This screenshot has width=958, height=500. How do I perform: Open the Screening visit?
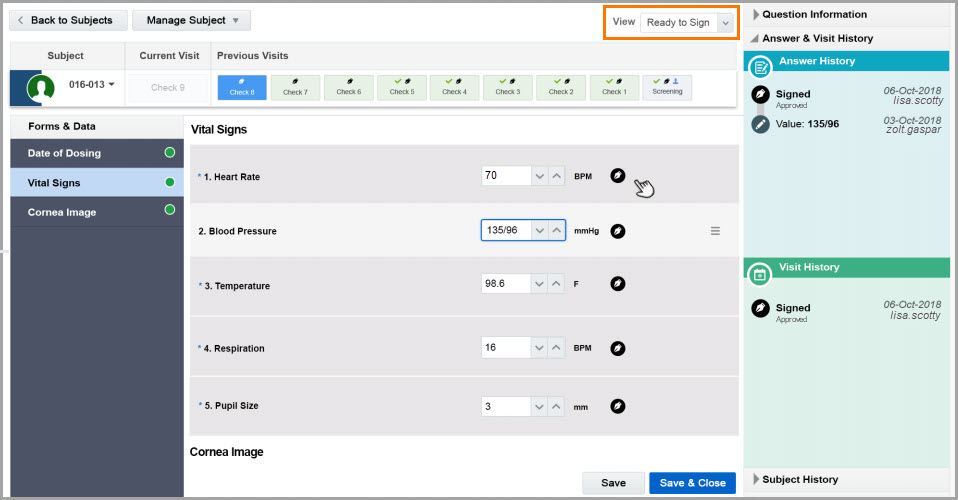[667, 87]
